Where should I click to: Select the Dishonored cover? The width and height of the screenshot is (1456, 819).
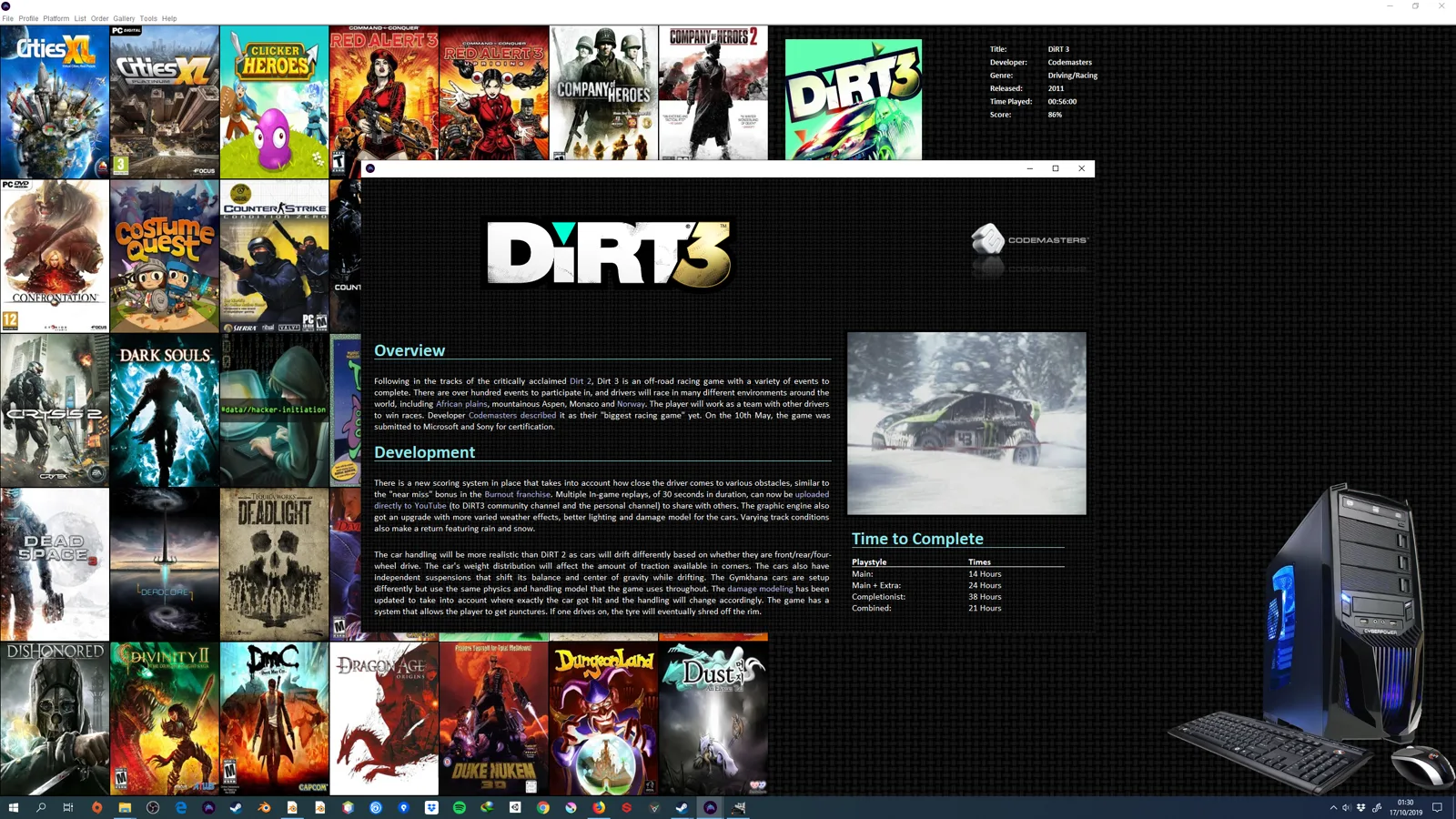(55, 719)
